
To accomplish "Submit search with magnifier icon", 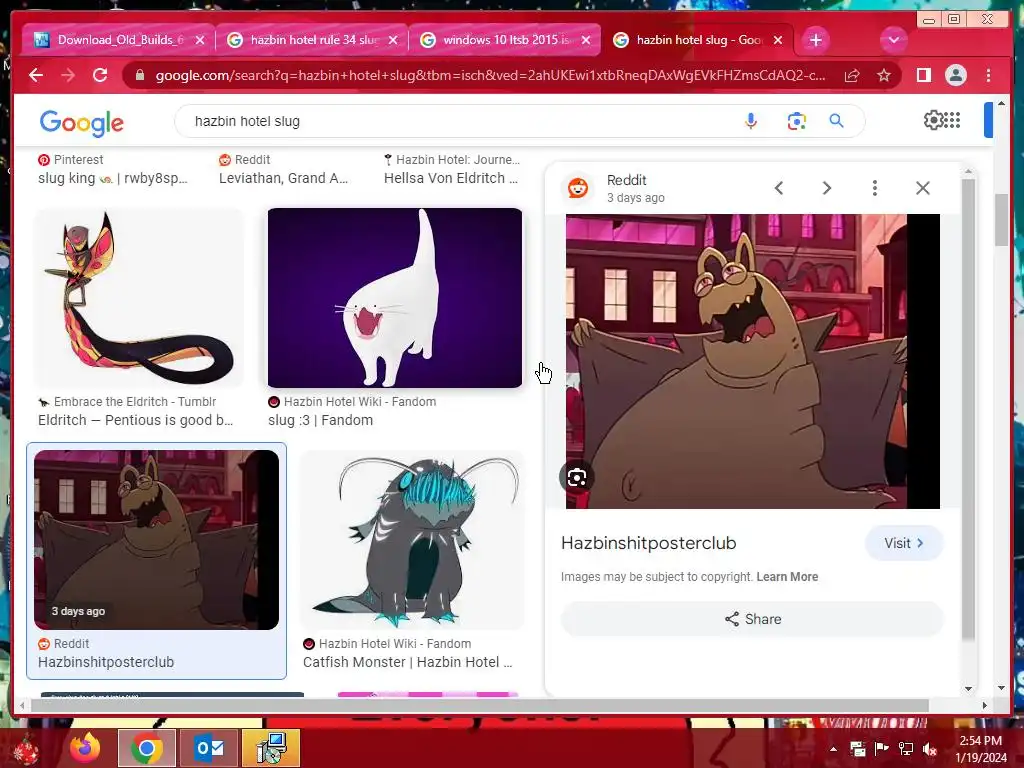I will (x=837, y=121).
